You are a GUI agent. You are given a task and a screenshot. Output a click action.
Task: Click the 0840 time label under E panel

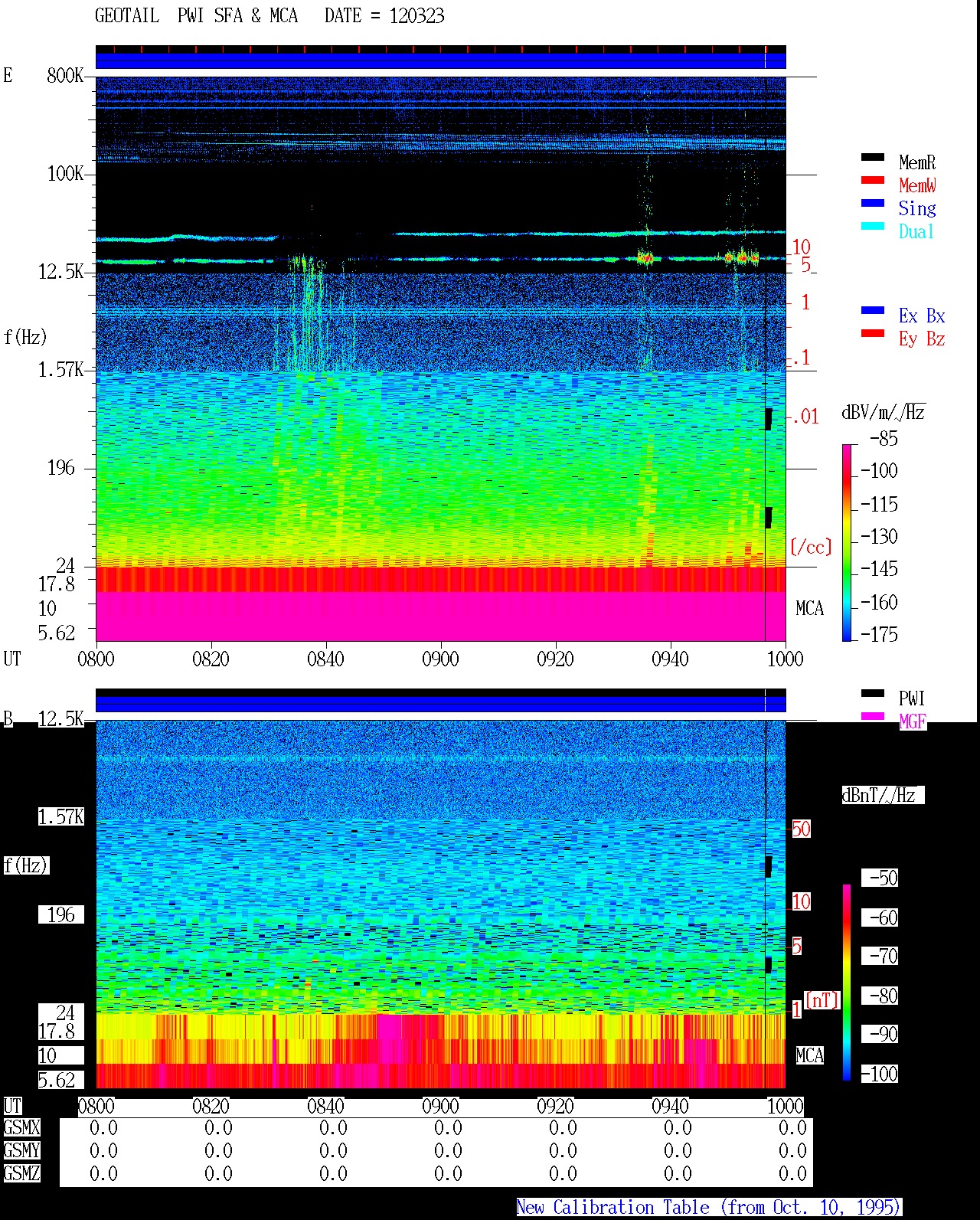click(x=325, y=659)
